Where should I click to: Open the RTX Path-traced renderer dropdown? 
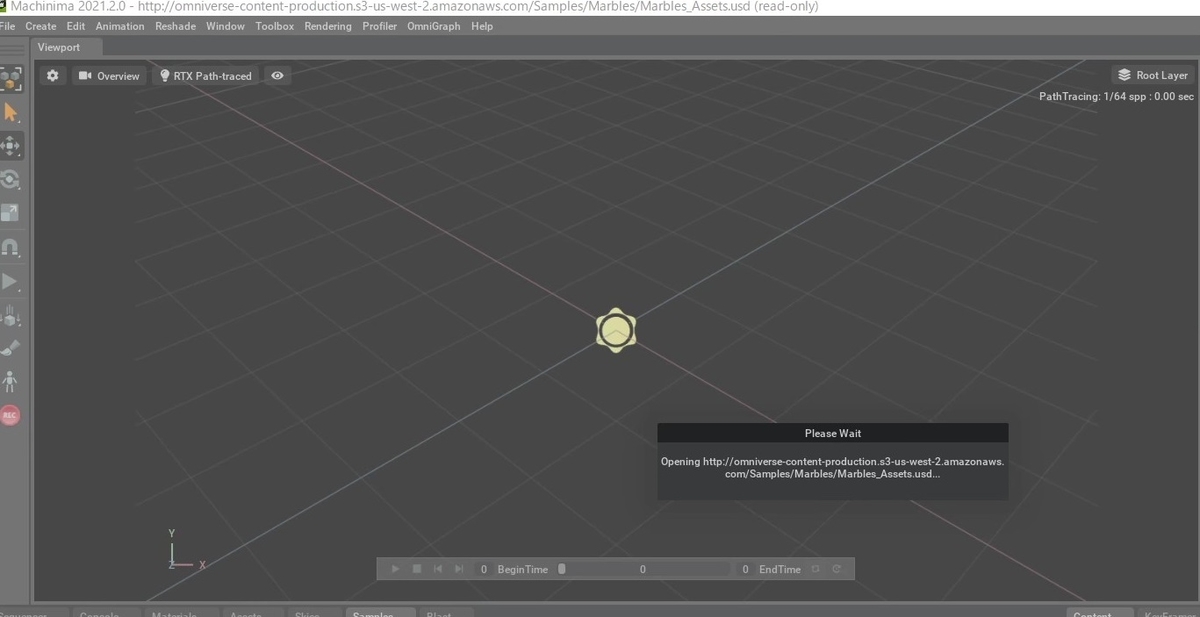coord(206,76)
